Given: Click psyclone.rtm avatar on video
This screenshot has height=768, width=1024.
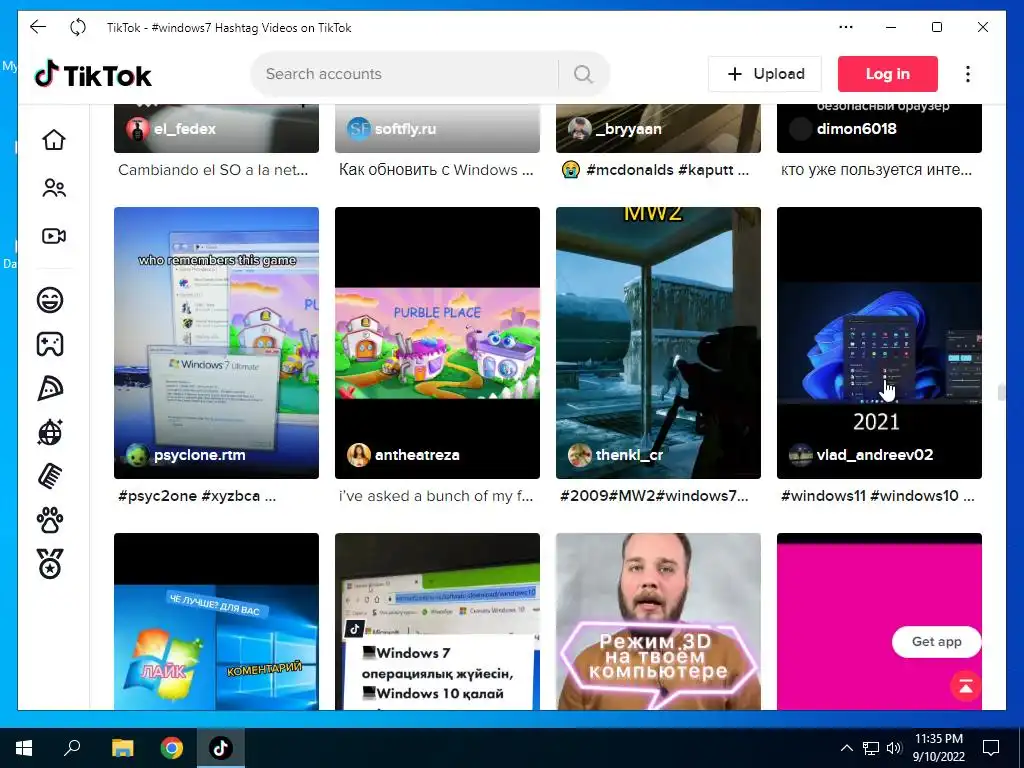Looking at the screenshot, I should tap(138, 455).
